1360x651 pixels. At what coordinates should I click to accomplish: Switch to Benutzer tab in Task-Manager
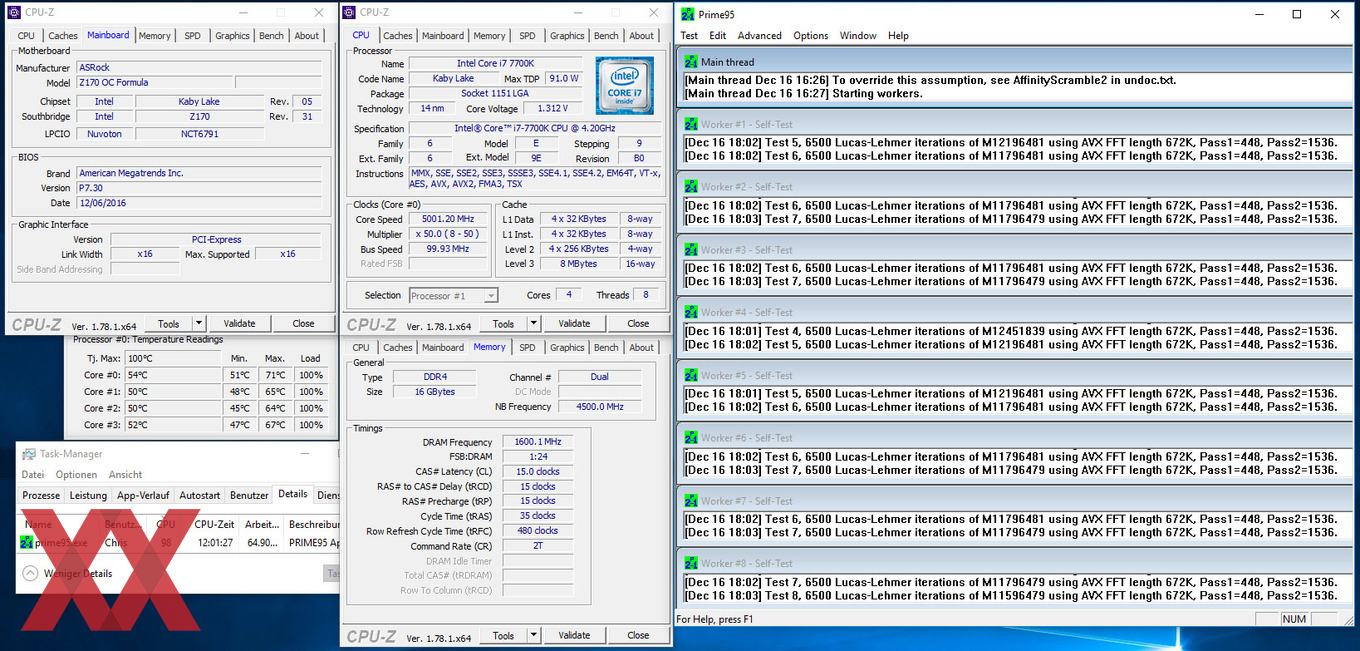coord(249,495)
